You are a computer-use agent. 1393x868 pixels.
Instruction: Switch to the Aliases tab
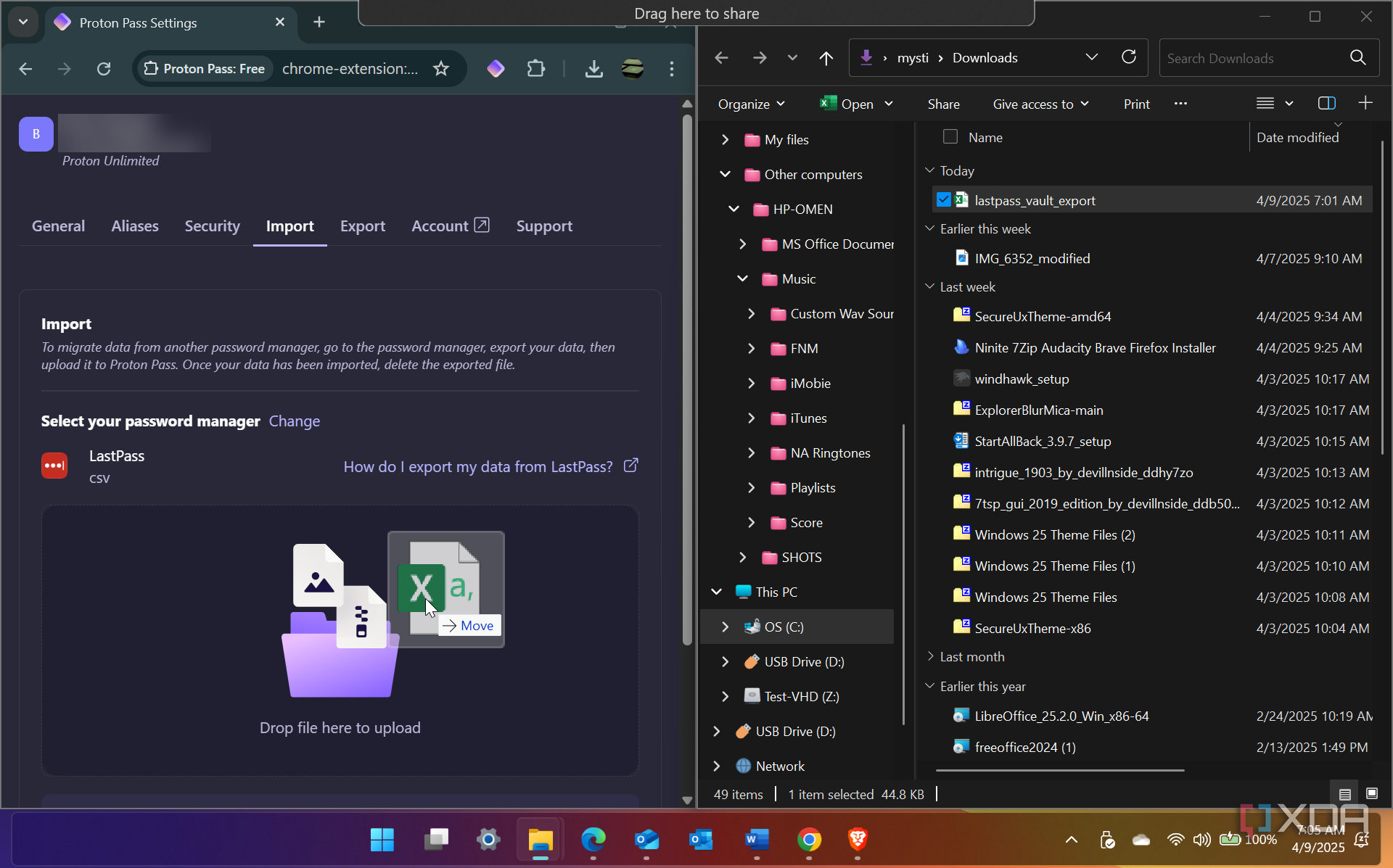[135, 226]
